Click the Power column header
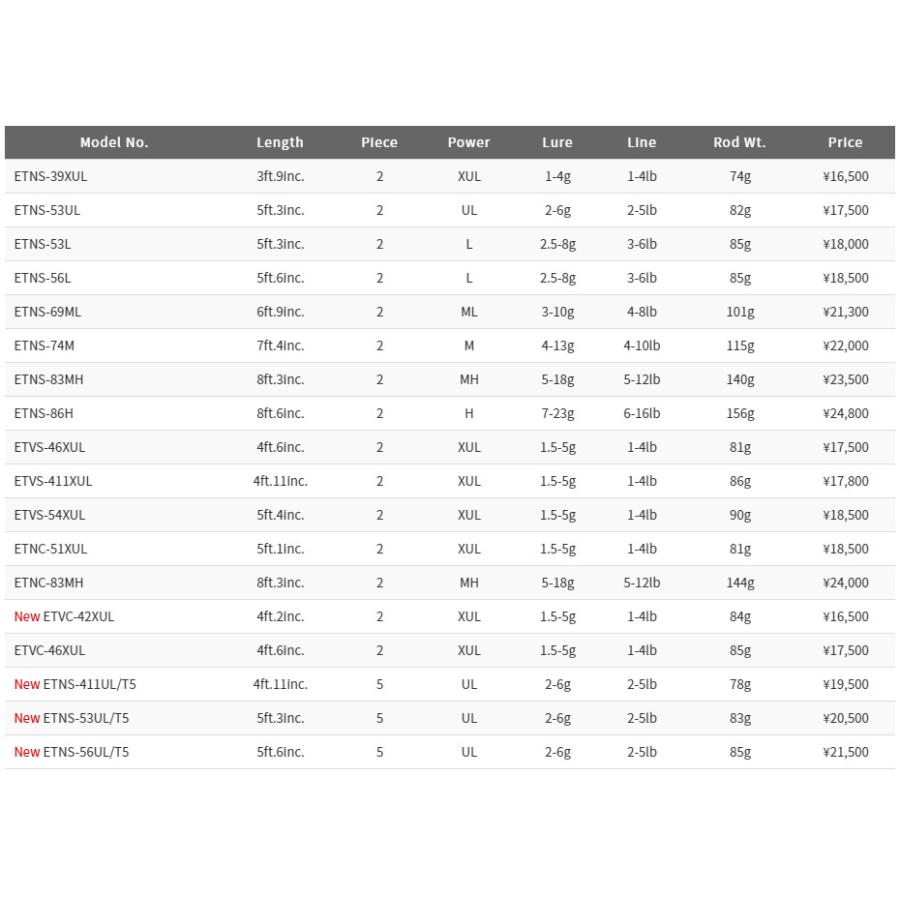Screen dimensions: 900x900 (468, 142)
